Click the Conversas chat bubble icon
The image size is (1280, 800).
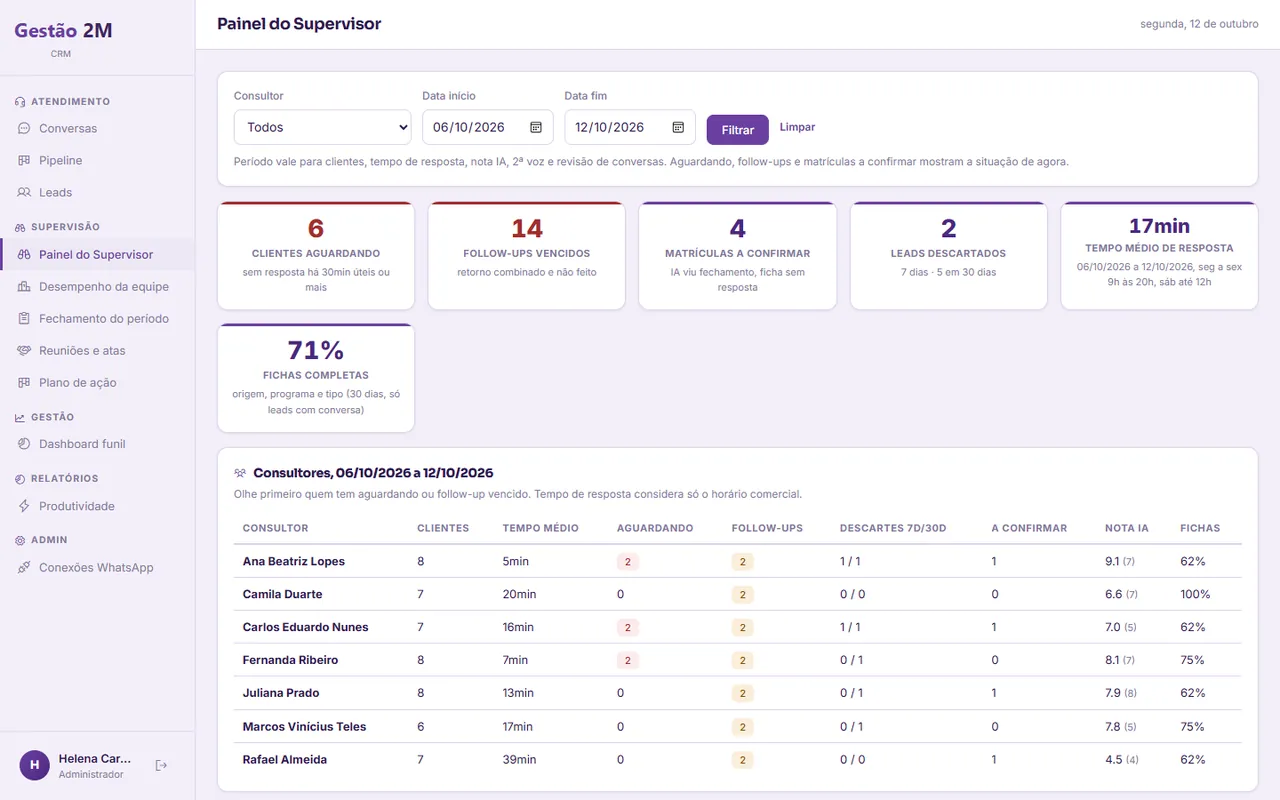tap(24, 128)
